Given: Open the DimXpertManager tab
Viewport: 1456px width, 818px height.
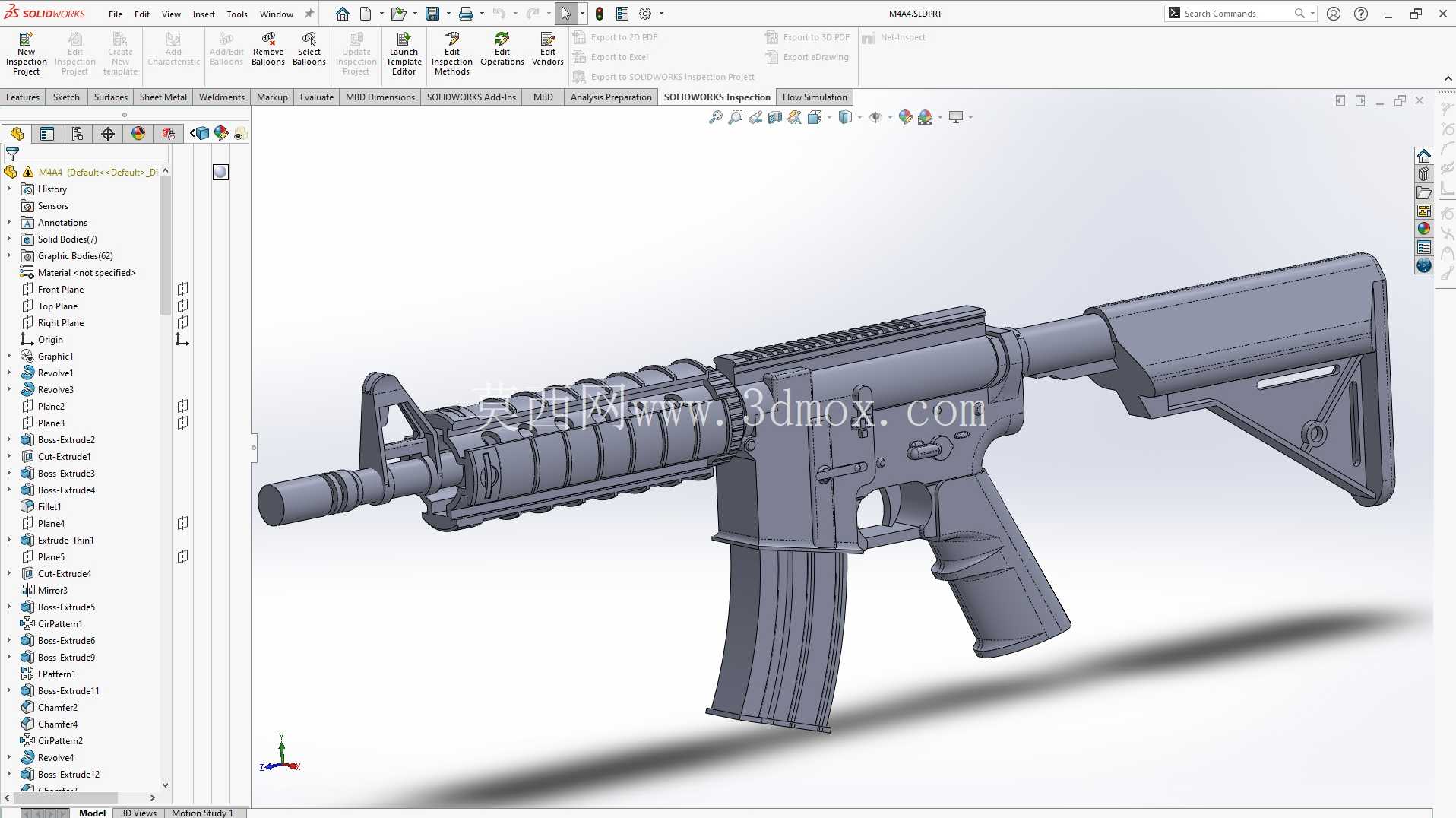Looking at the screenshot, I should [108, 134].
